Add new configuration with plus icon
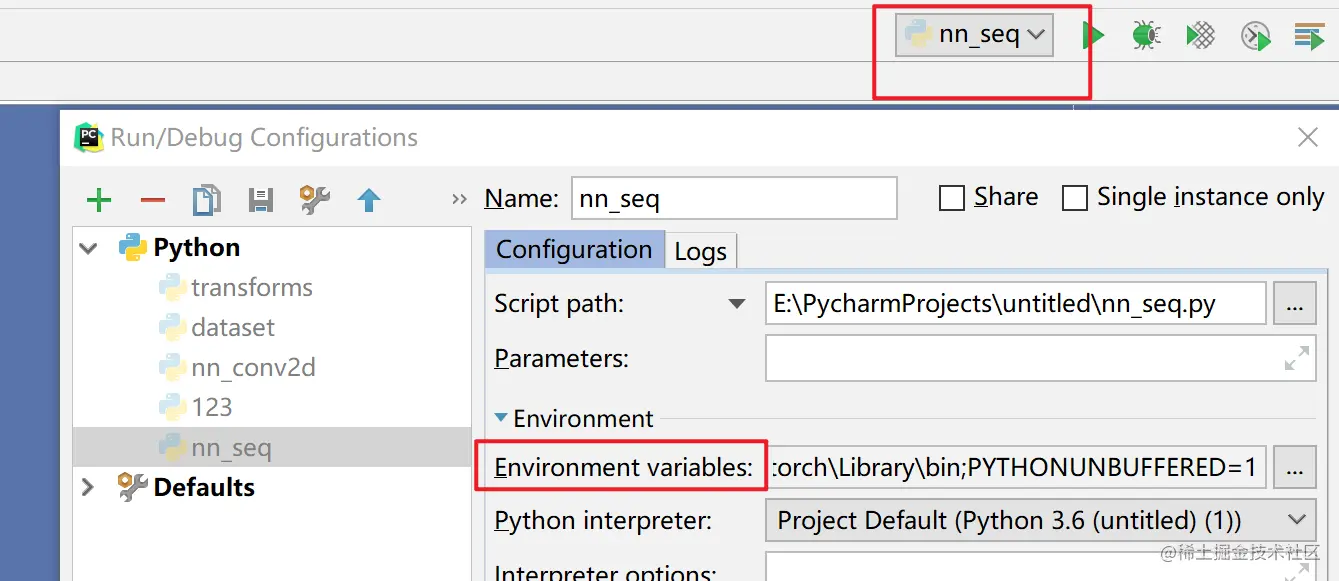Screen dimensions: 1339x581 click(99, 200)
